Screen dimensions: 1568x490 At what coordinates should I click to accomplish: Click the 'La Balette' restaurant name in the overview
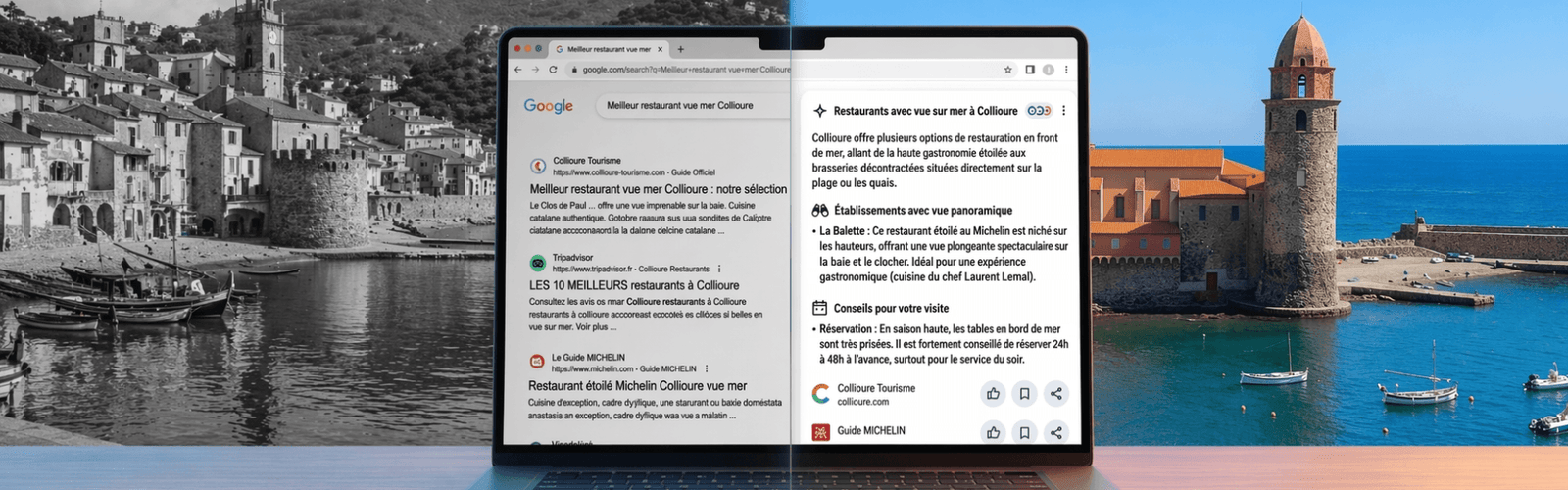tap(842, 231)
